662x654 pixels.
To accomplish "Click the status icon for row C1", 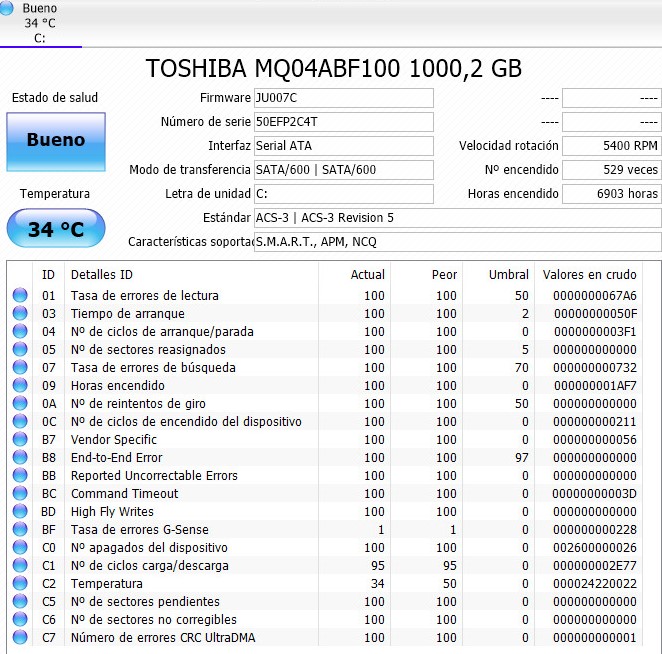I will coord(20,565).
